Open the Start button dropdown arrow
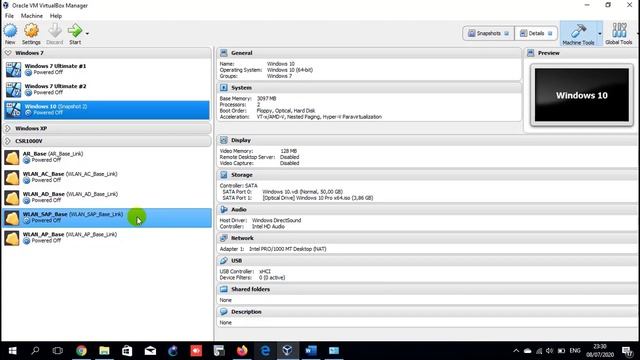Image resolution: width=640 pixels, height=360 pixels. click(87, 33)
